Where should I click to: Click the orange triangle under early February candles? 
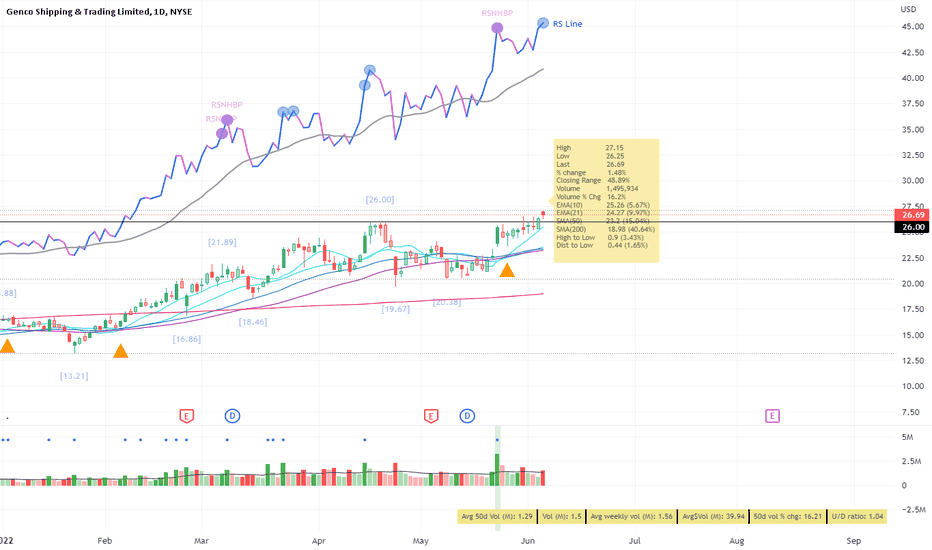[x=121, y=351]
